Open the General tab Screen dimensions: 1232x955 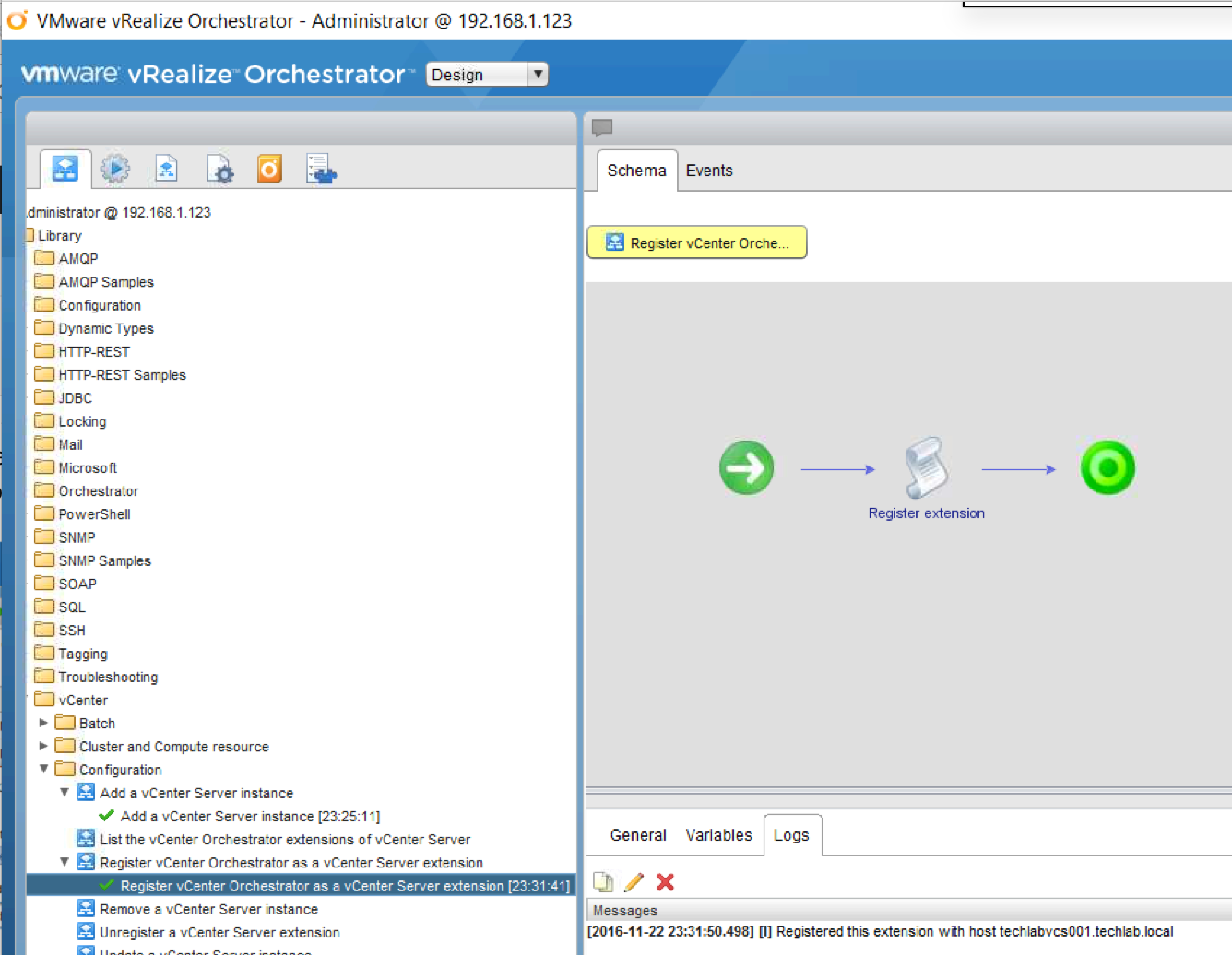coord(638,835)
